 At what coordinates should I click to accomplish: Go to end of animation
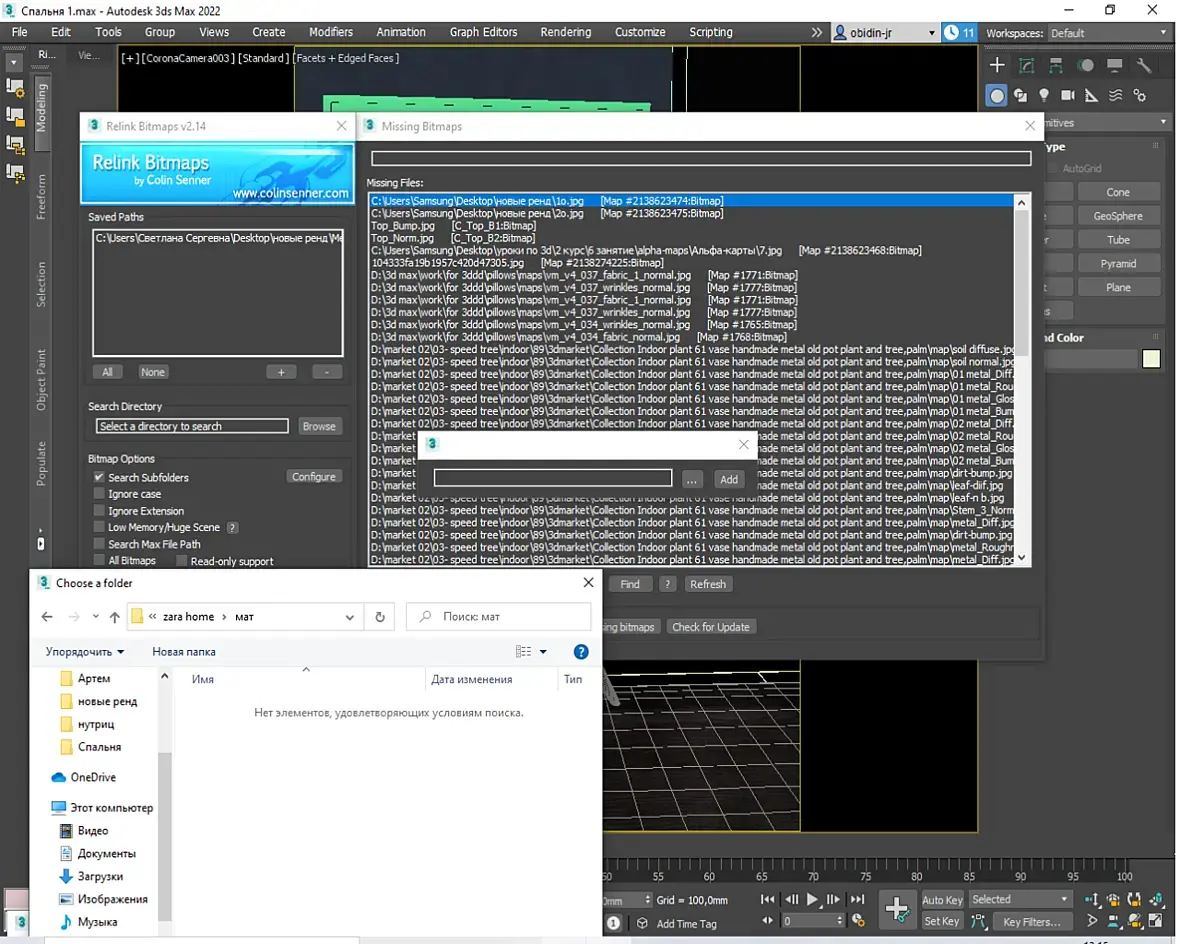tap(857, 900)
